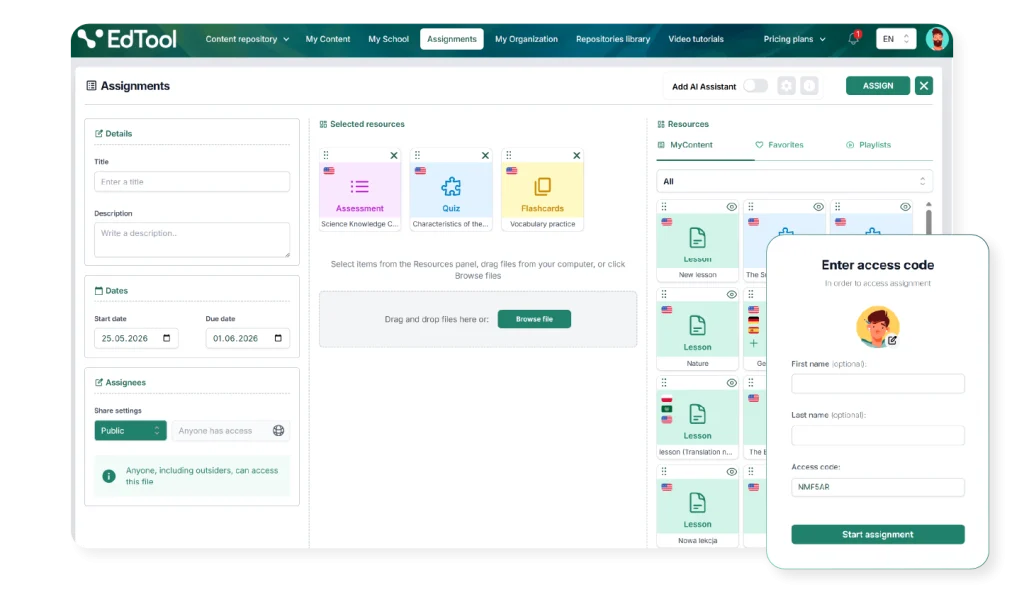Open the AI Assistant settings gear

786,86
